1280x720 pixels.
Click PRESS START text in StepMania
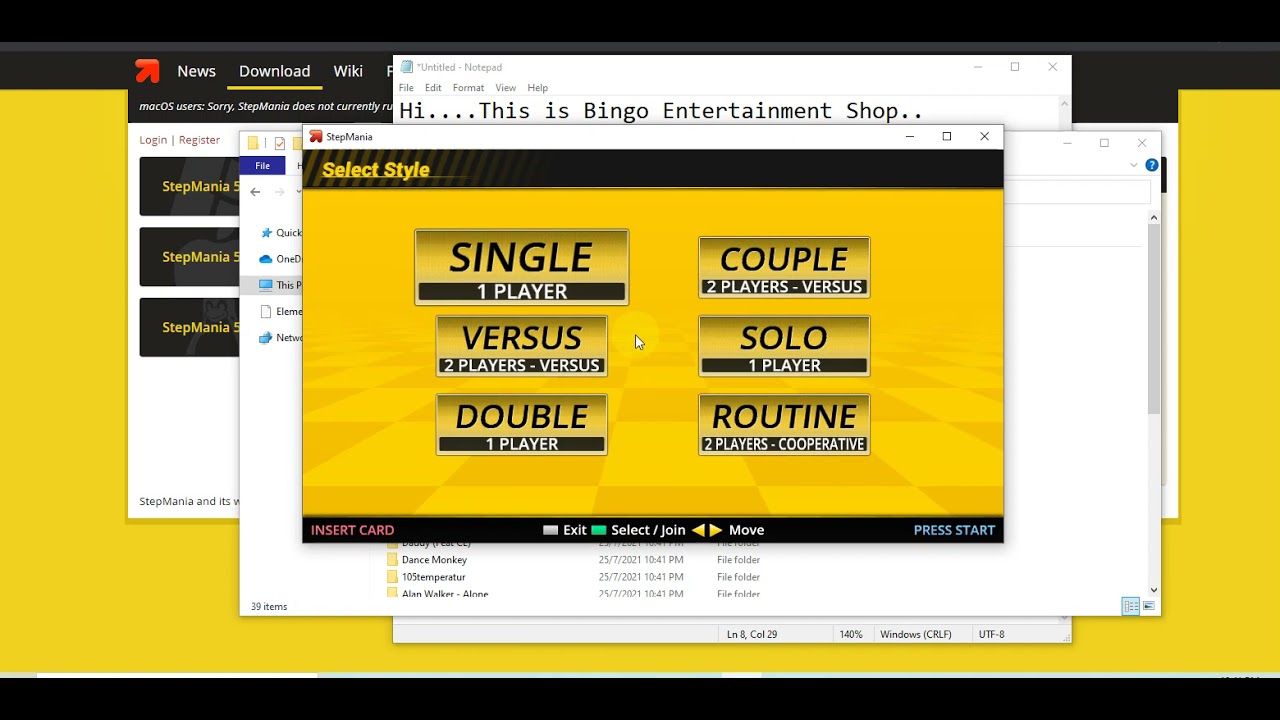tap(954, 530)
